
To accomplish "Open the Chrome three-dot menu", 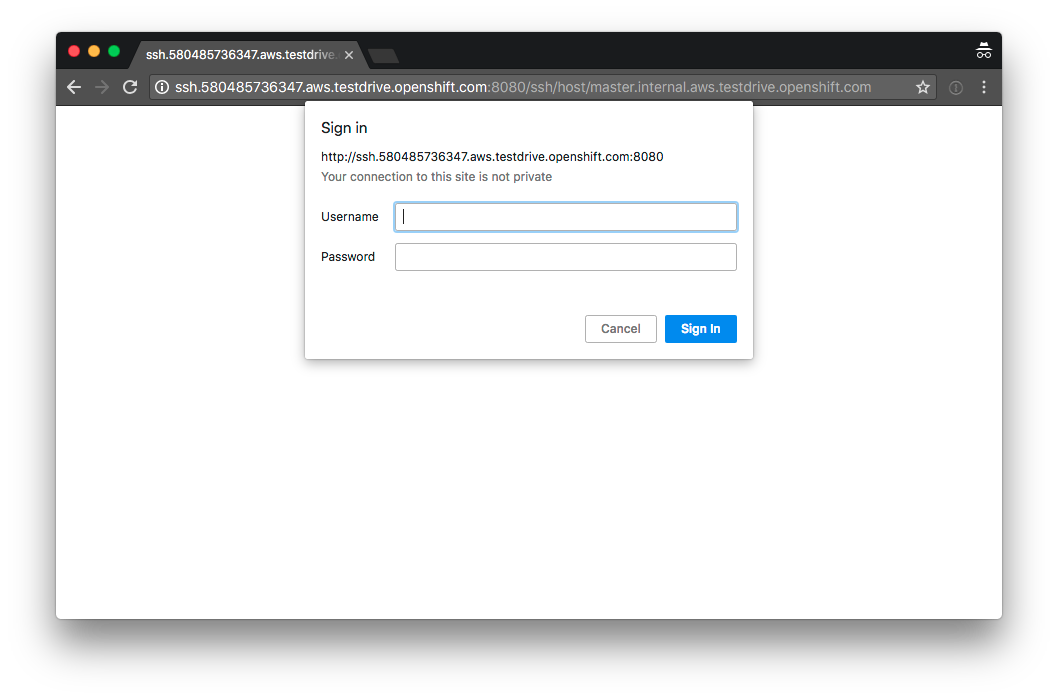I will 984,88.
